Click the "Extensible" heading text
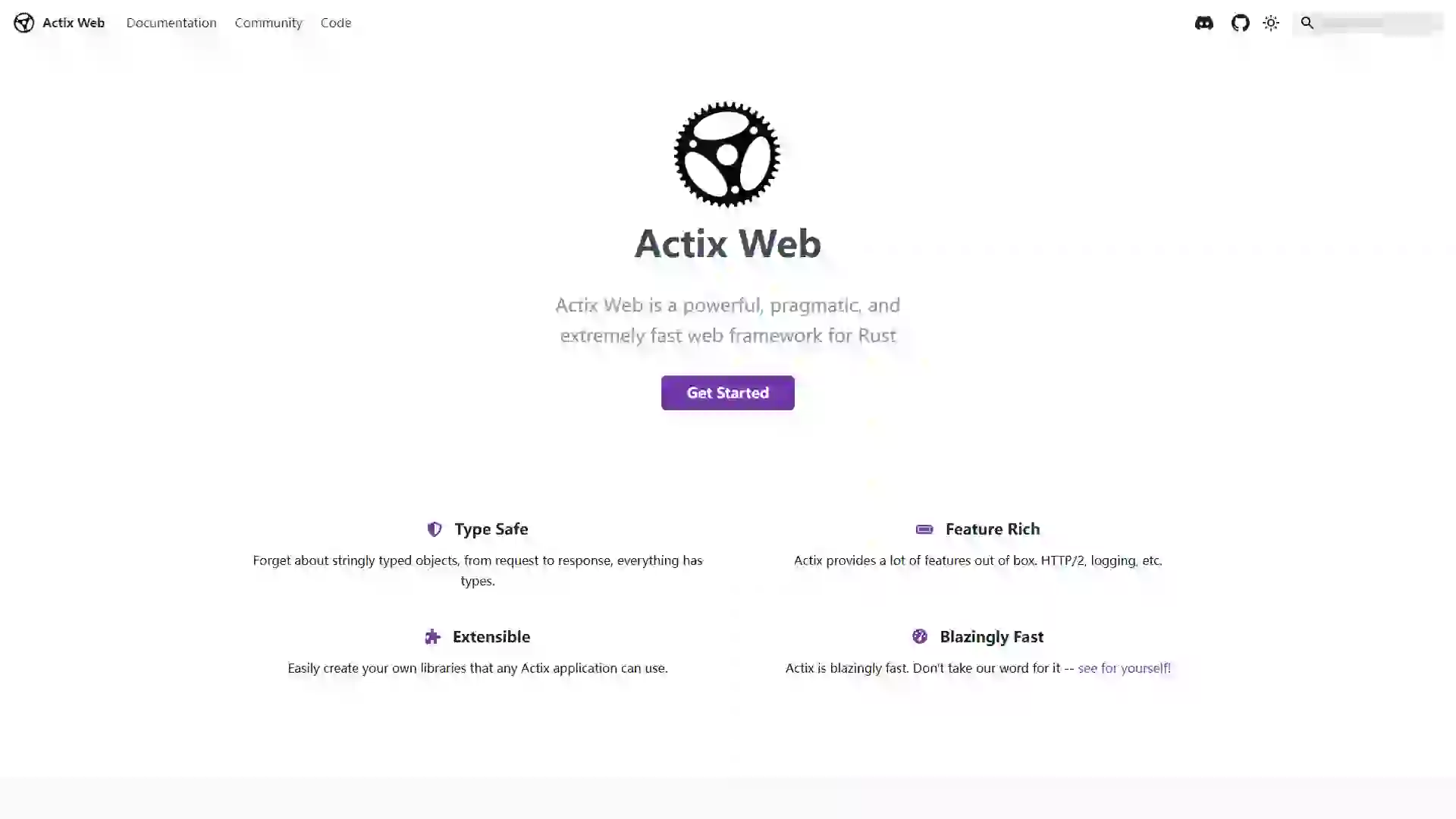The height and width of the screenshot is (819, 1456). pyautogui.click(x=491, y=637)
